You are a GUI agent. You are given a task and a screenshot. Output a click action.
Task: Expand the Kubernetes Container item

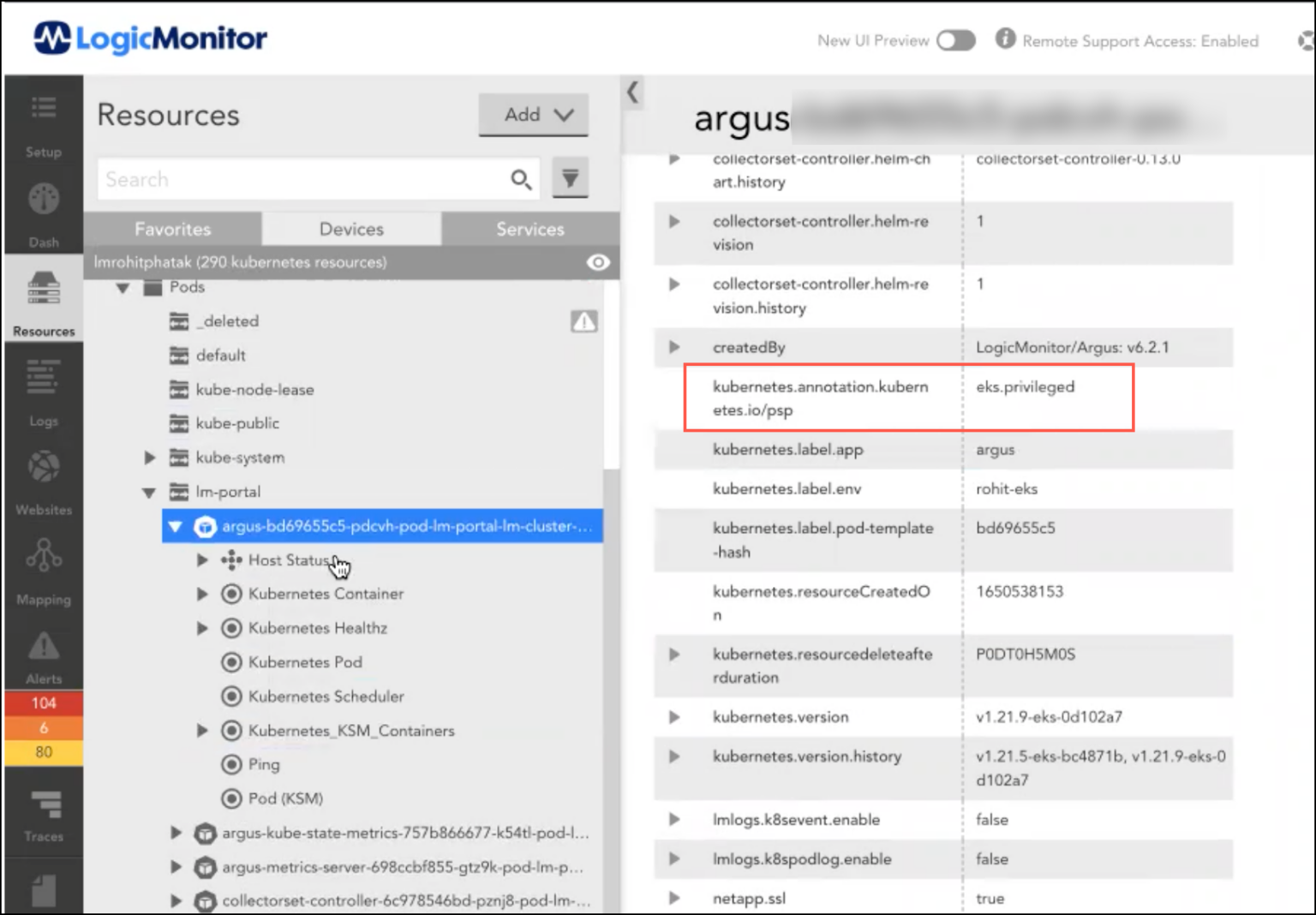pyautogui.click(x=202, y=594)
